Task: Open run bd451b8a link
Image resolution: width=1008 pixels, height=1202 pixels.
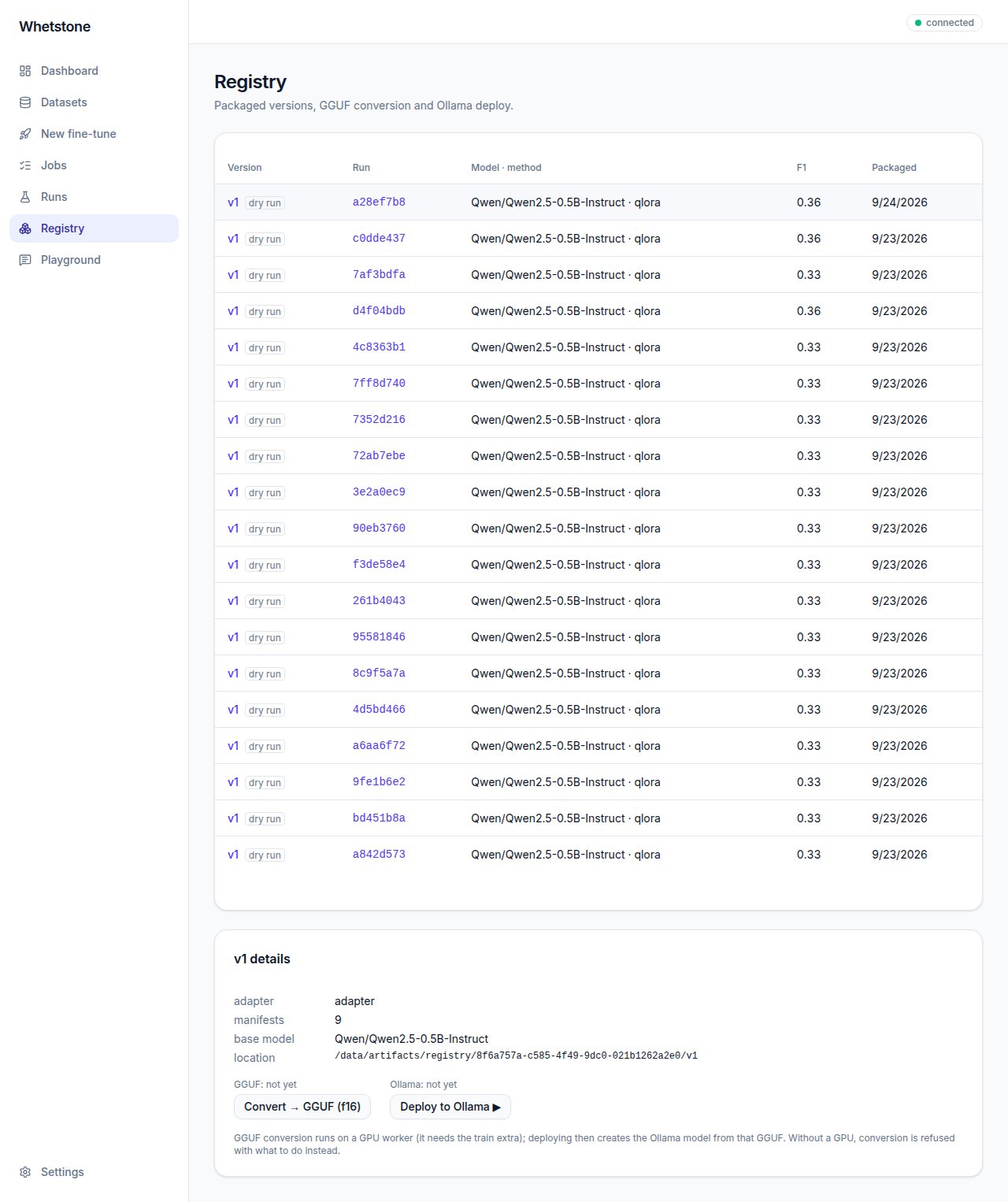Action: click(x=379, y=818)
